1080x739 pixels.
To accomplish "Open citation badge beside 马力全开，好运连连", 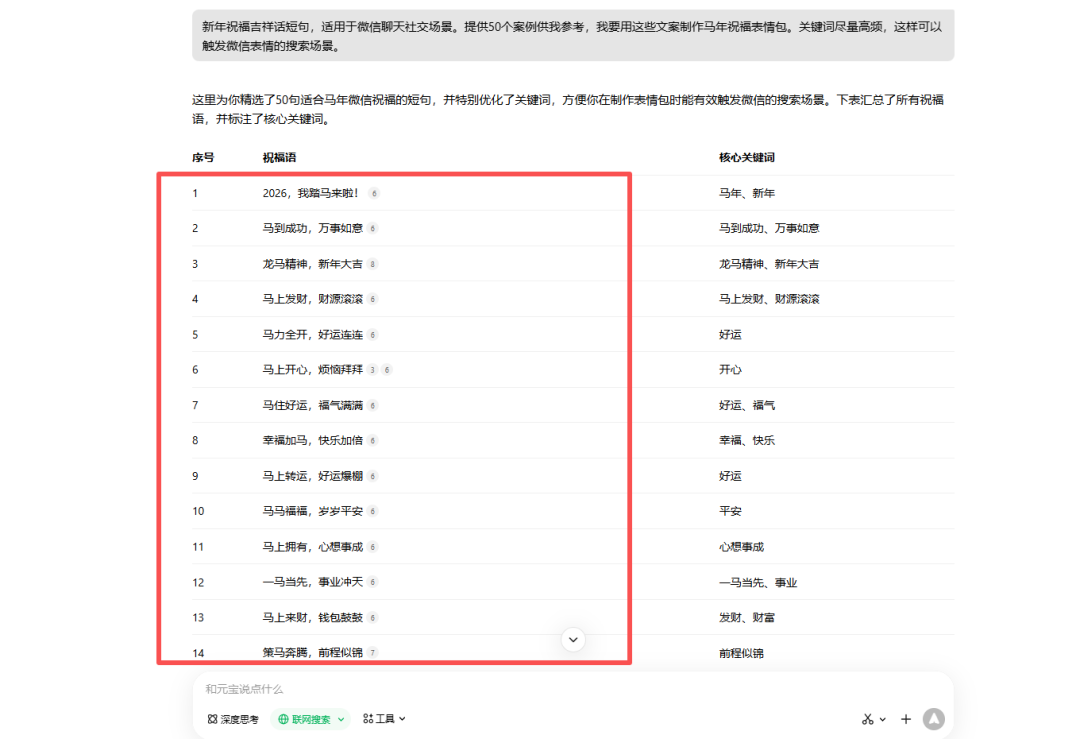I will [373, 335].
